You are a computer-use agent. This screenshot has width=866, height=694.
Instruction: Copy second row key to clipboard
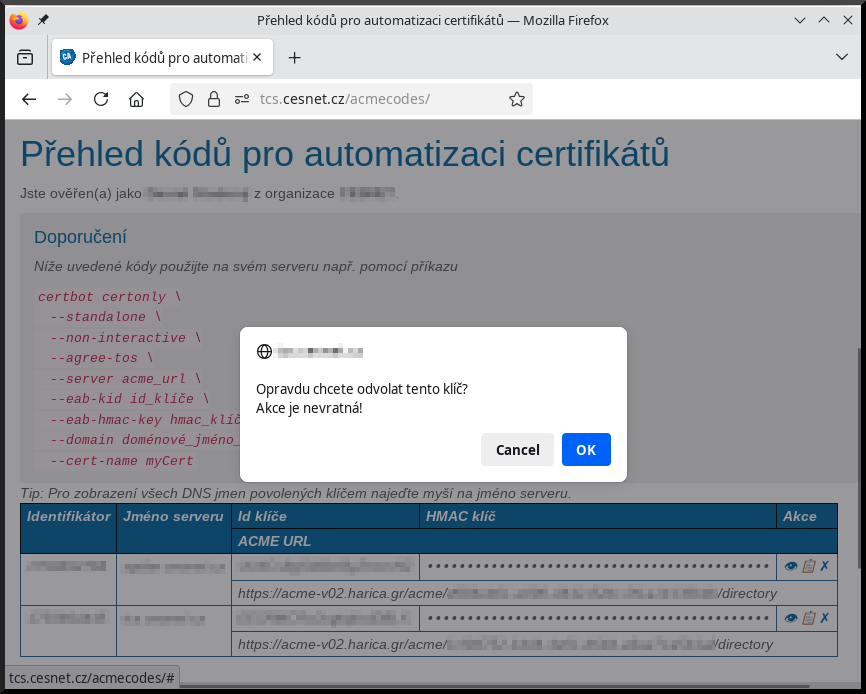click(808, 618)
